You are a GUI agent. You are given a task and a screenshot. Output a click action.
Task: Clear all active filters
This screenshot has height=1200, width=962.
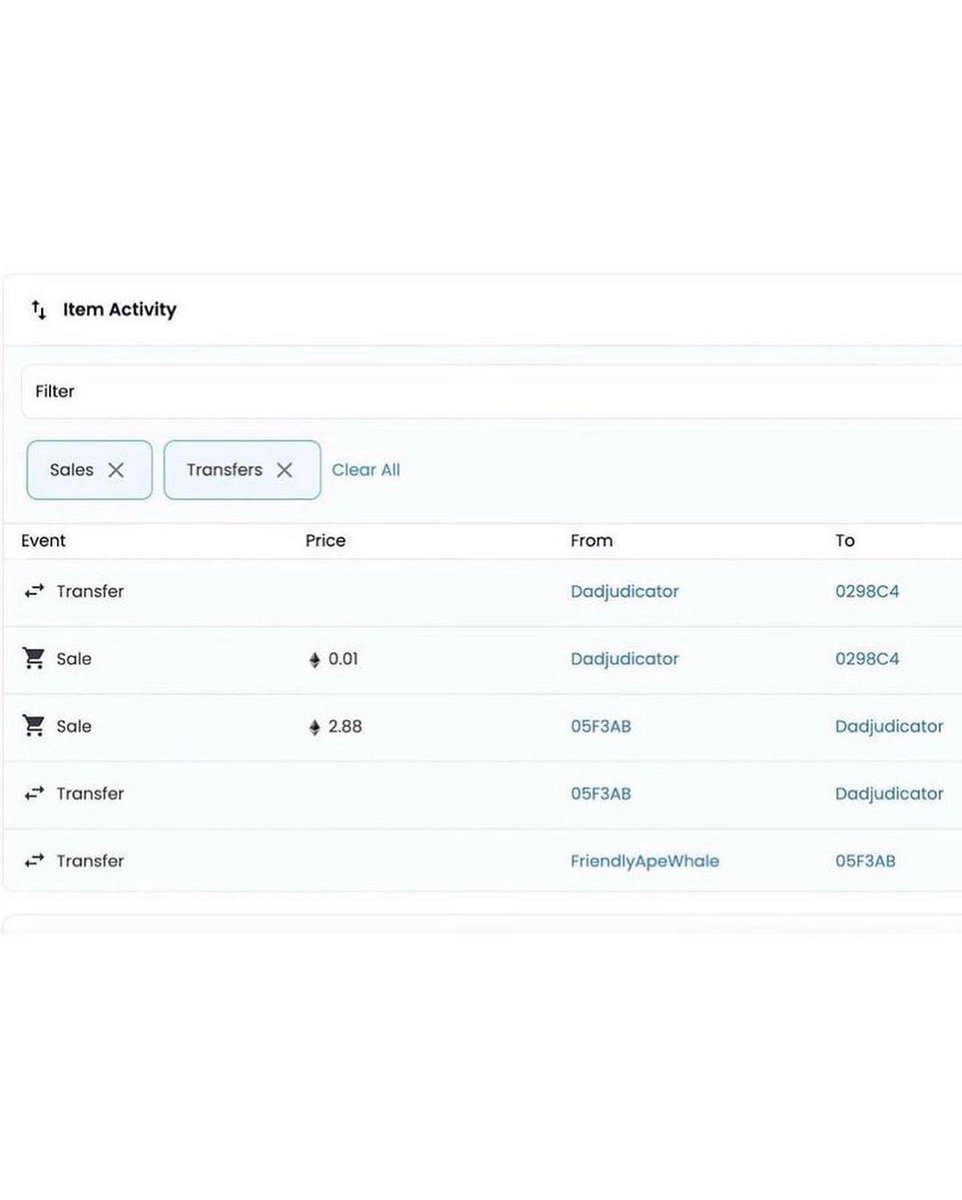click(x=366, y=470)
